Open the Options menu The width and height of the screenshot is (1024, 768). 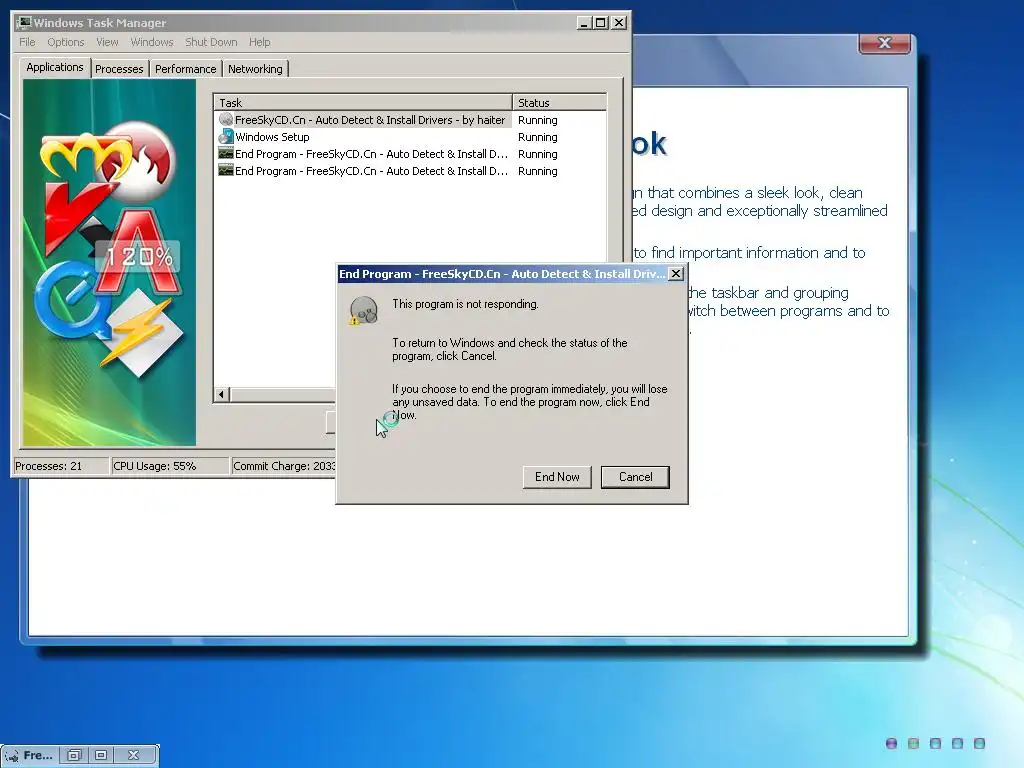65,42
